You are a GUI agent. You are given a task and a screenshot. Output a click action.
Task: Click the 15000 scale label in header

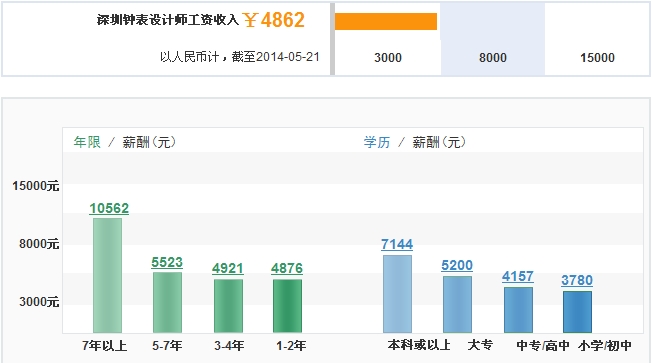[598, 57]
